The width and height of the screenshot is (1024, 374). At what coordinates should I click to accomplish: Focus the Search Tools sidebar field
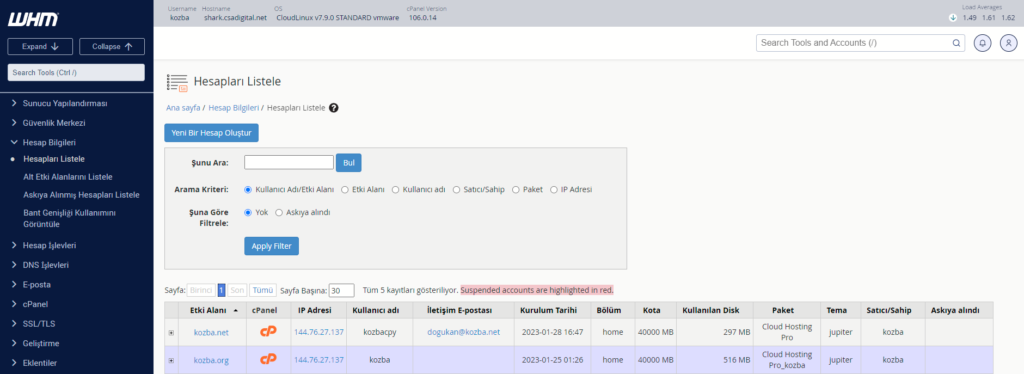point(76,72)
